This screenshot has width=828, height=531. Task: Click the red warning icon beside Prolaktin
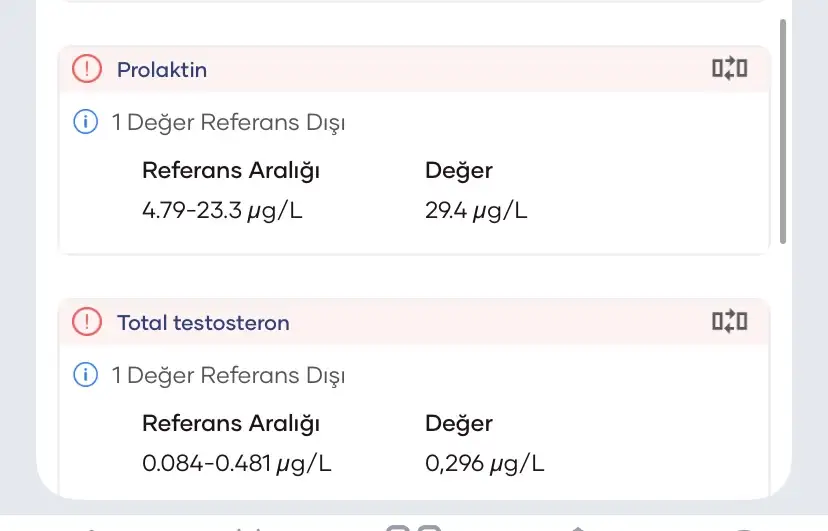tap(88, 69)
